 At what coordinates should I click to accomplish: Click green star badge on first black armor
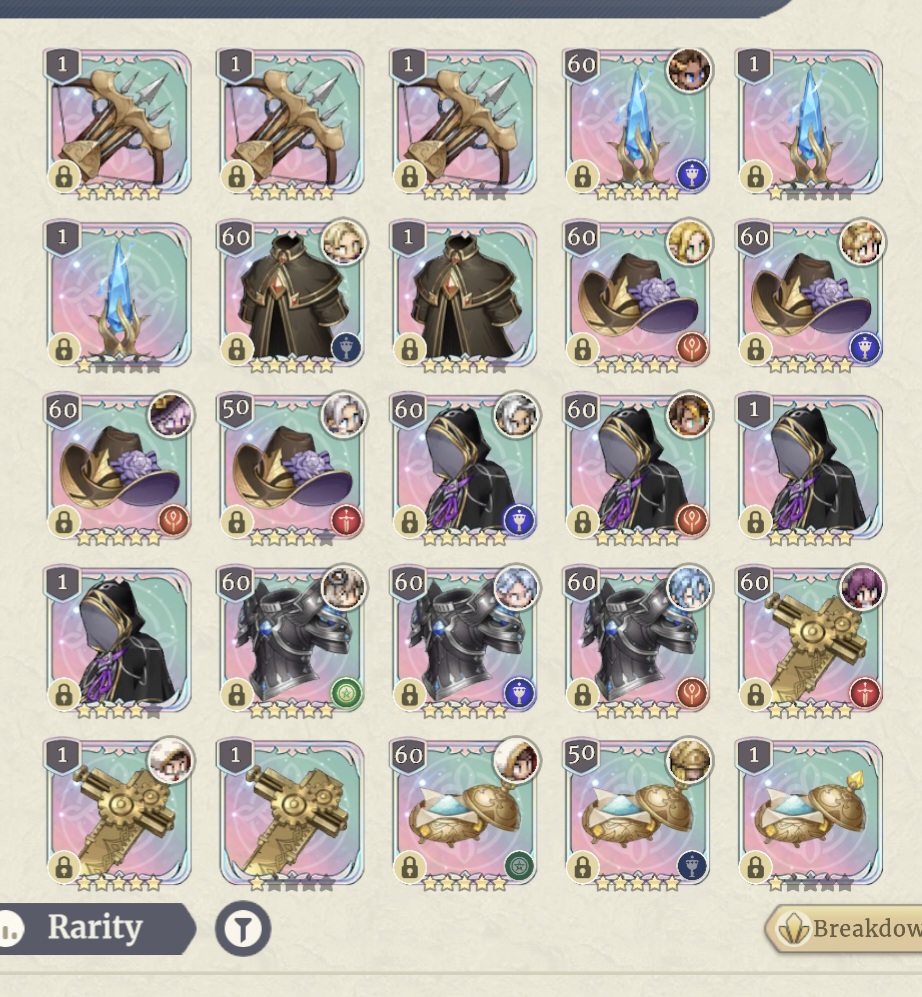point(347,694)
